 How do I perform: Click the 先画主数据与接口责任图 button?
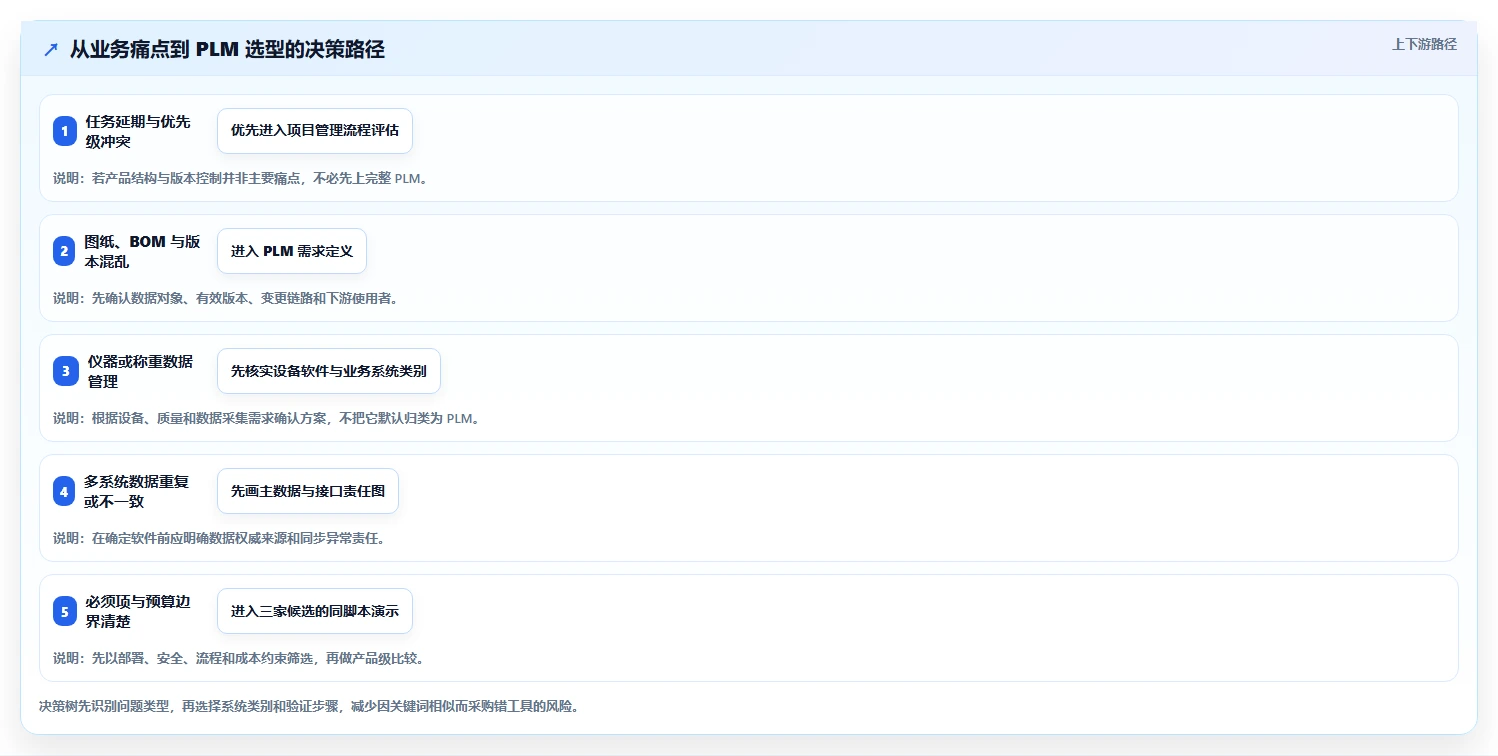click(x=308, y=491)
